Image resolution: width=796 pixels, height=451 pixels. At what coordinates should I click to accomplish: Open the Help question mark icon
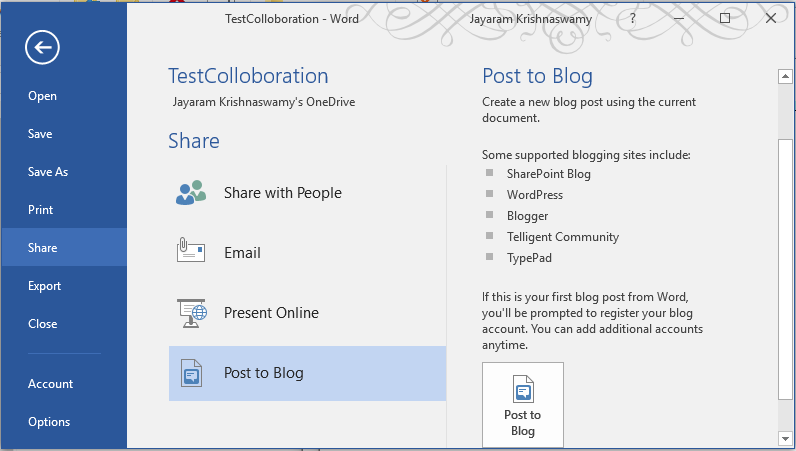click(633, 18)
